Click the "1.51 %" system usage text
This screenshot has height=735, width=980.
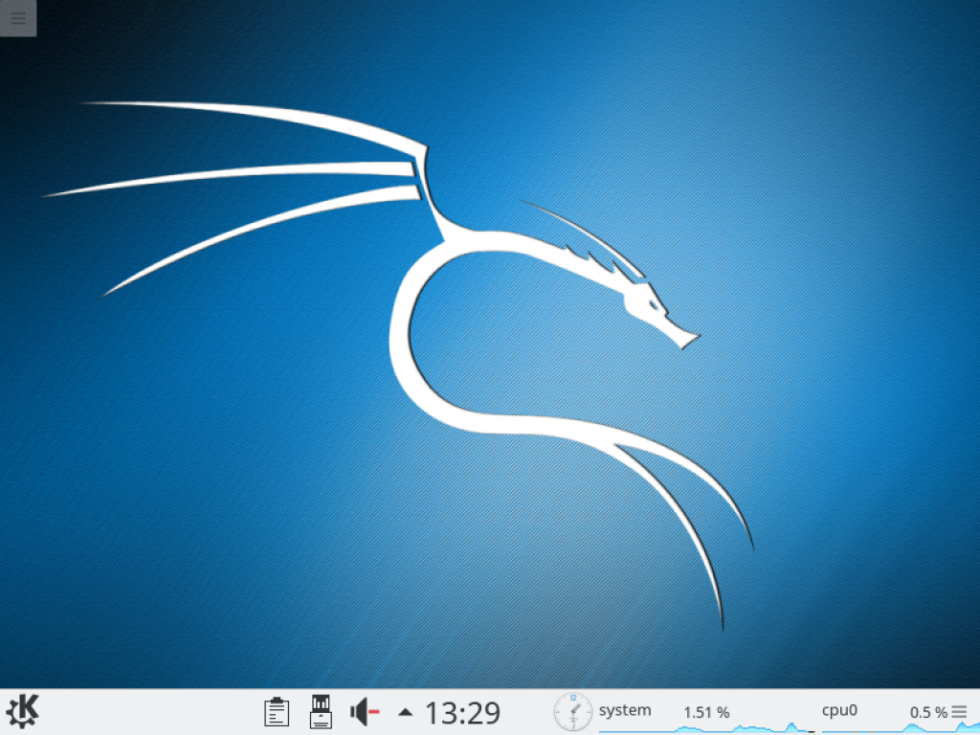[x=706, y=712]
